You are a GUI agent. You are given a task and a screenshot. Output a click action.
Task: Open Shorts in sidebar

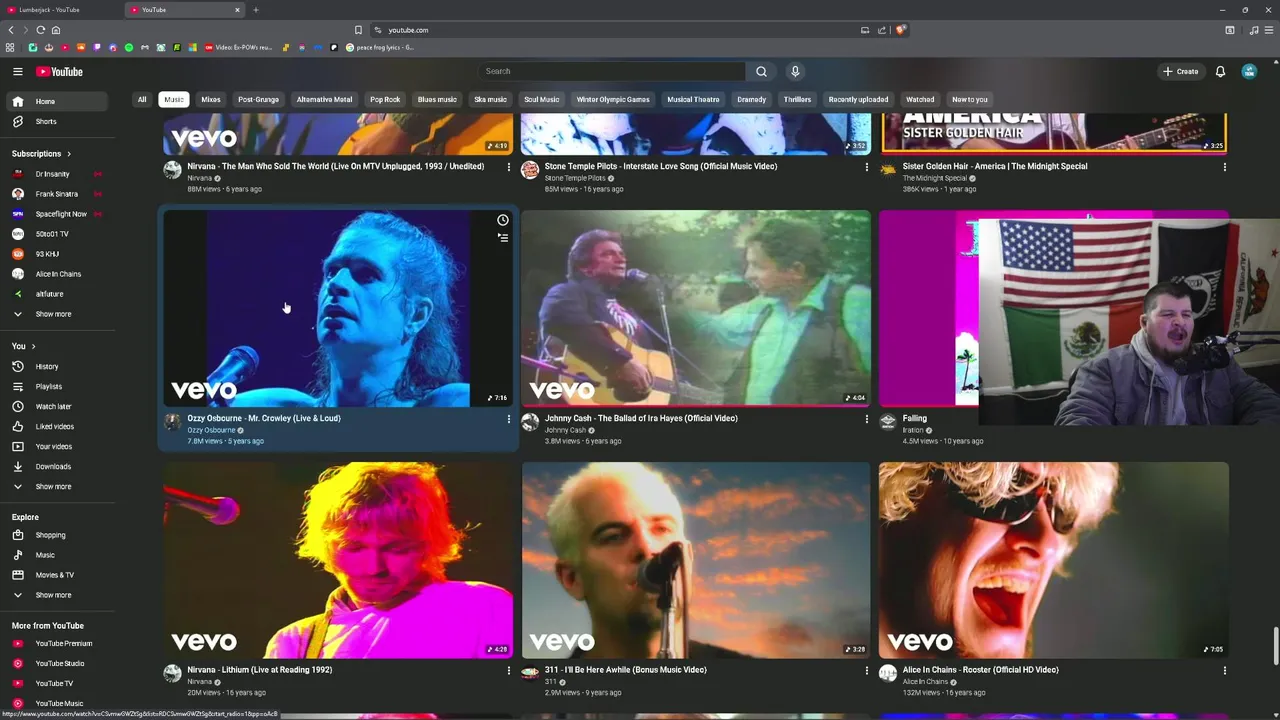coord(58,121)
